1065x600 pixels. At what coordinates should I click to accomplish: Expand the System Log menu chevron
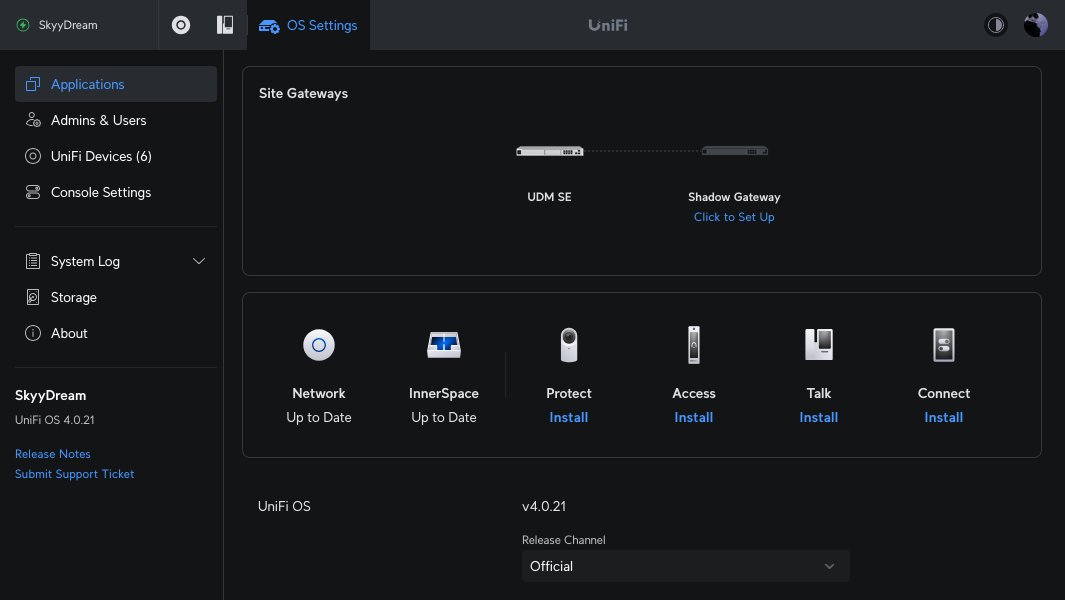click(x=199, y=261)
